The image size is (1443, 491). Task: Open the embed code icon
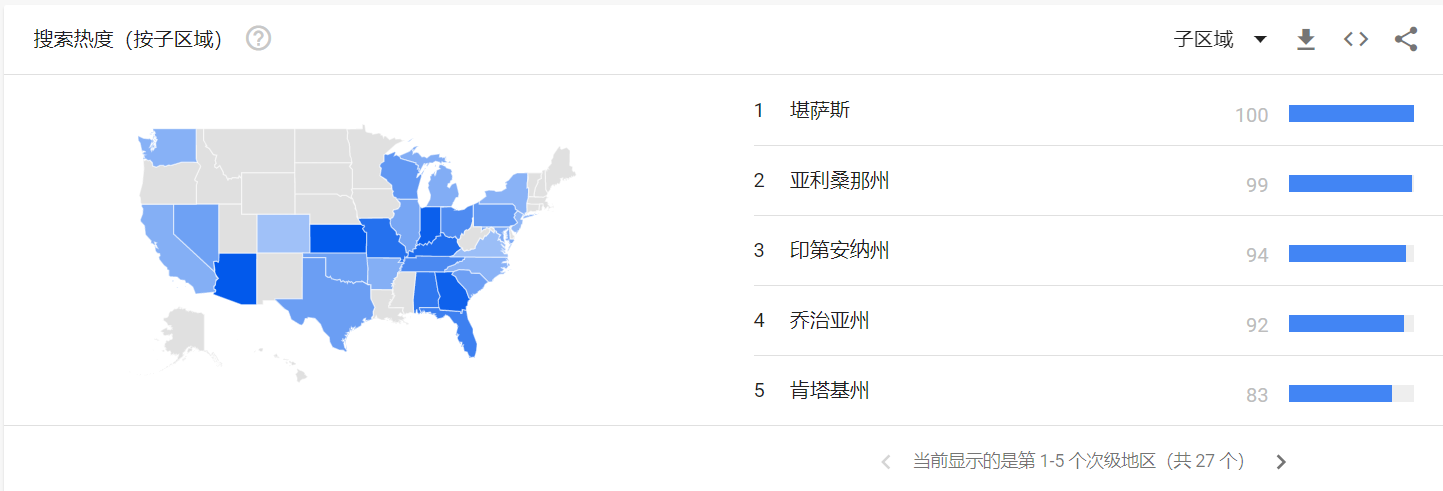coord(1355,39)
